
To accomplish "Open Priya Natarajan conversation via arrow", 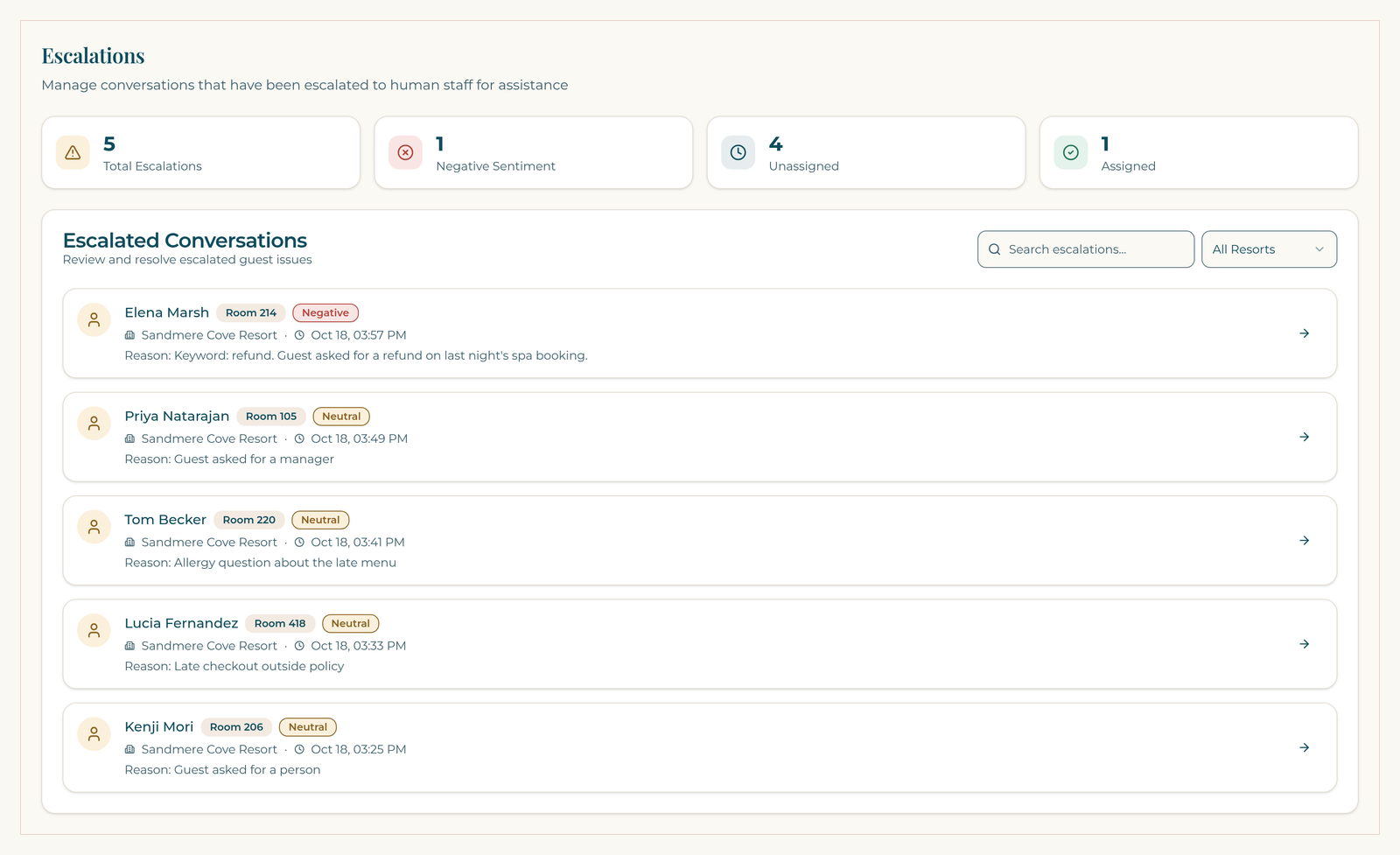I will point(1304,437).
